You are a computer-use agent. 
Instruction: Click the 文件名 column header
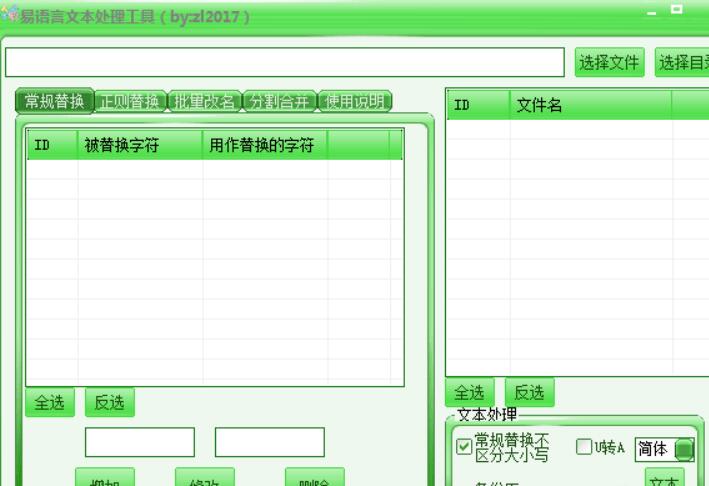pos(591,105)
